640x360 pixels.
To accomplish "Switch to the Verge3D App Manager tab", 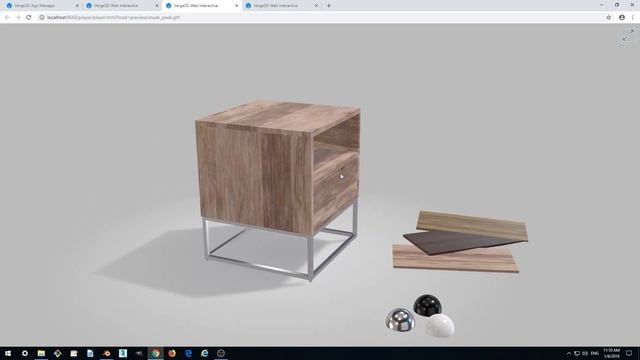I will tap(41, 6).
